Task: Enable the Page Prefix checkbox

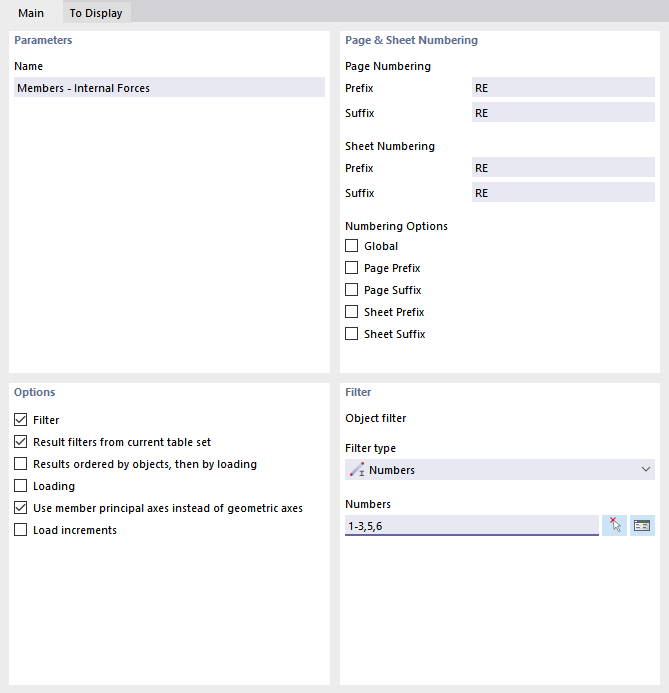Action: click(351, 268)
